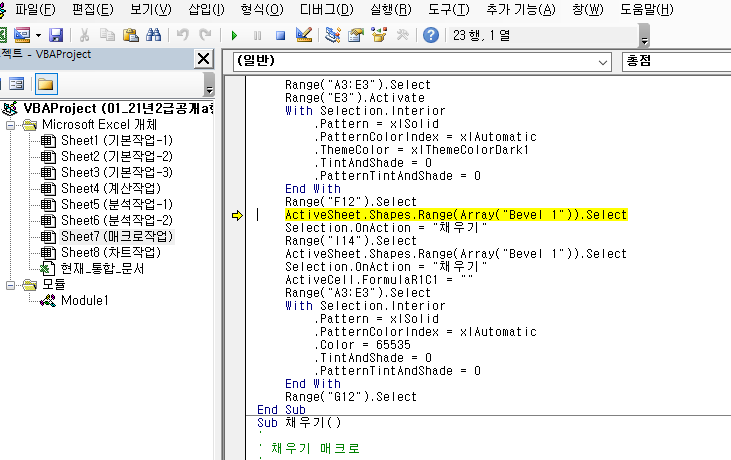
Task: Click the ActiveCell.FormulaR1C1 code line
Action: pyautogui.click(x=379, y=280)
